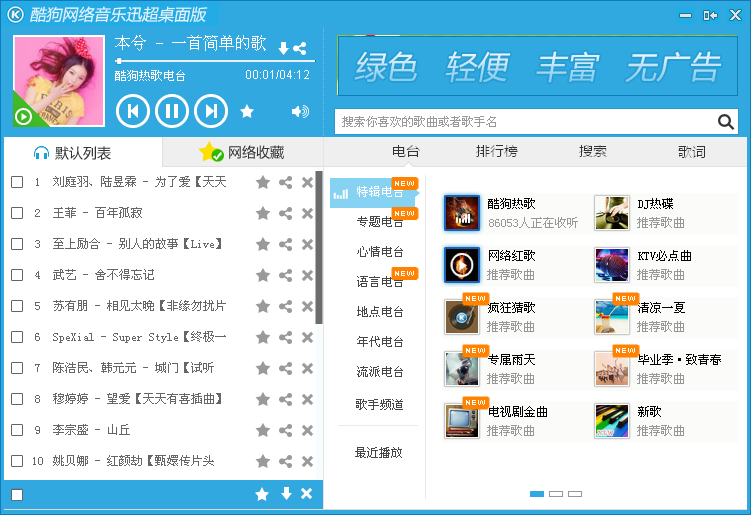This screenshot has width=751, height=515.
Task: Select the 地点电台 category
Action: (380, 312)
